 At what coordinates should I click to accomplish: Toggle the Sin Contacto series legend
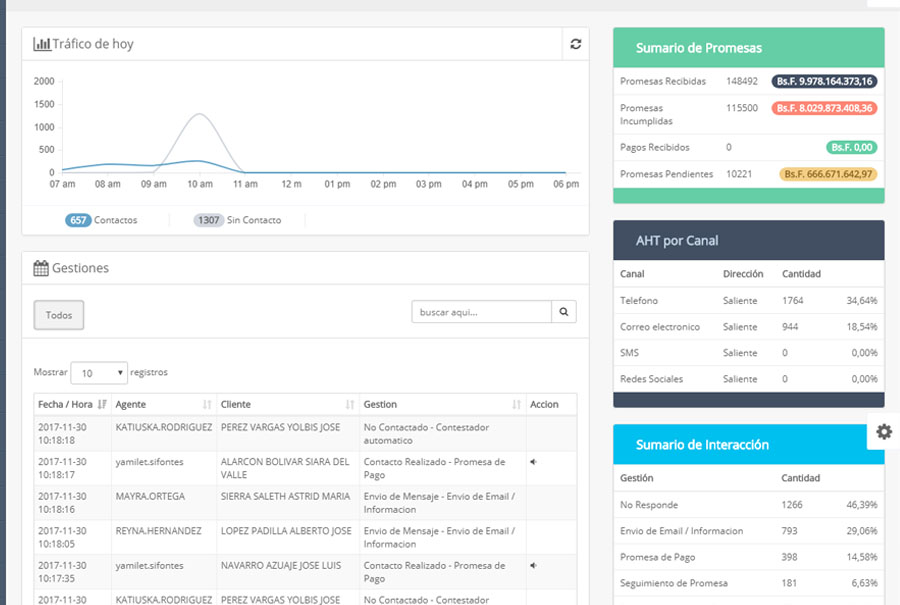(238, 220)
